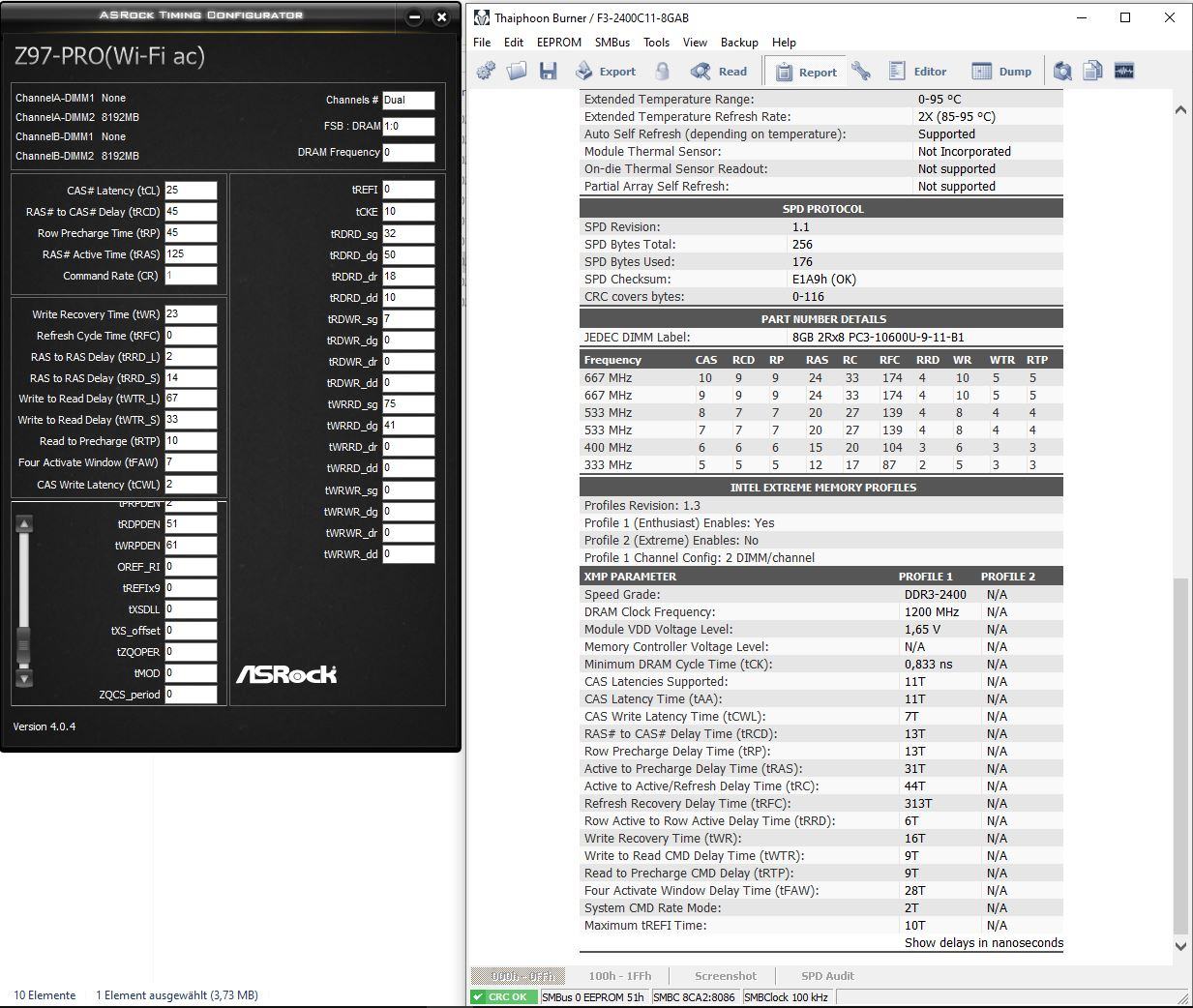Viewport: 1193px width, 1008px height.
Task: Click the magnifier search icon in toolbar
Action: point(1062,71)
